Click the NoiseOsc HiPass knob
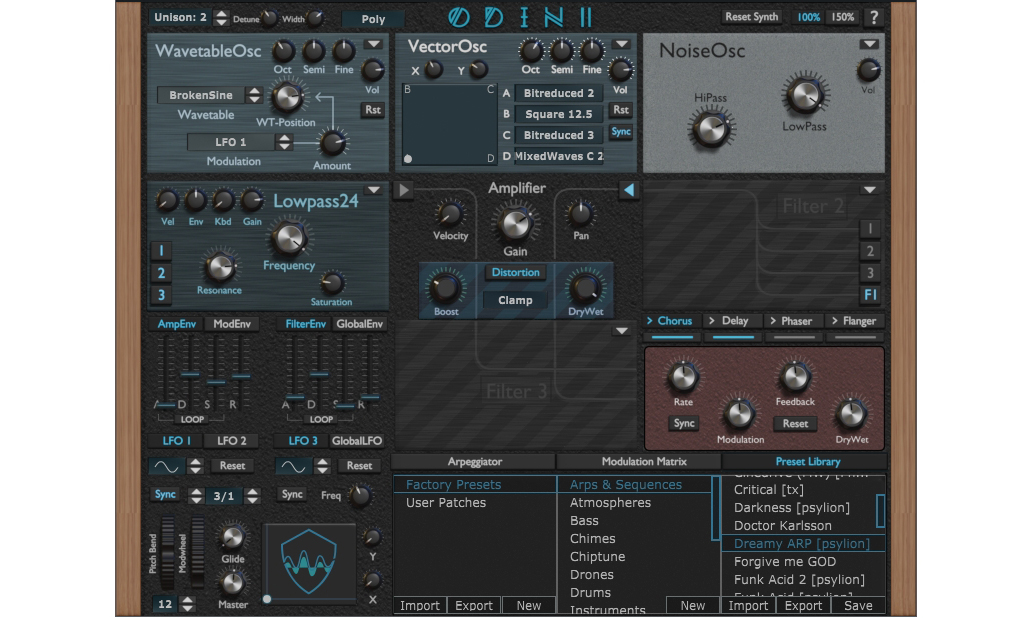This screenshot has height=618, width=1030. [710, 128]
